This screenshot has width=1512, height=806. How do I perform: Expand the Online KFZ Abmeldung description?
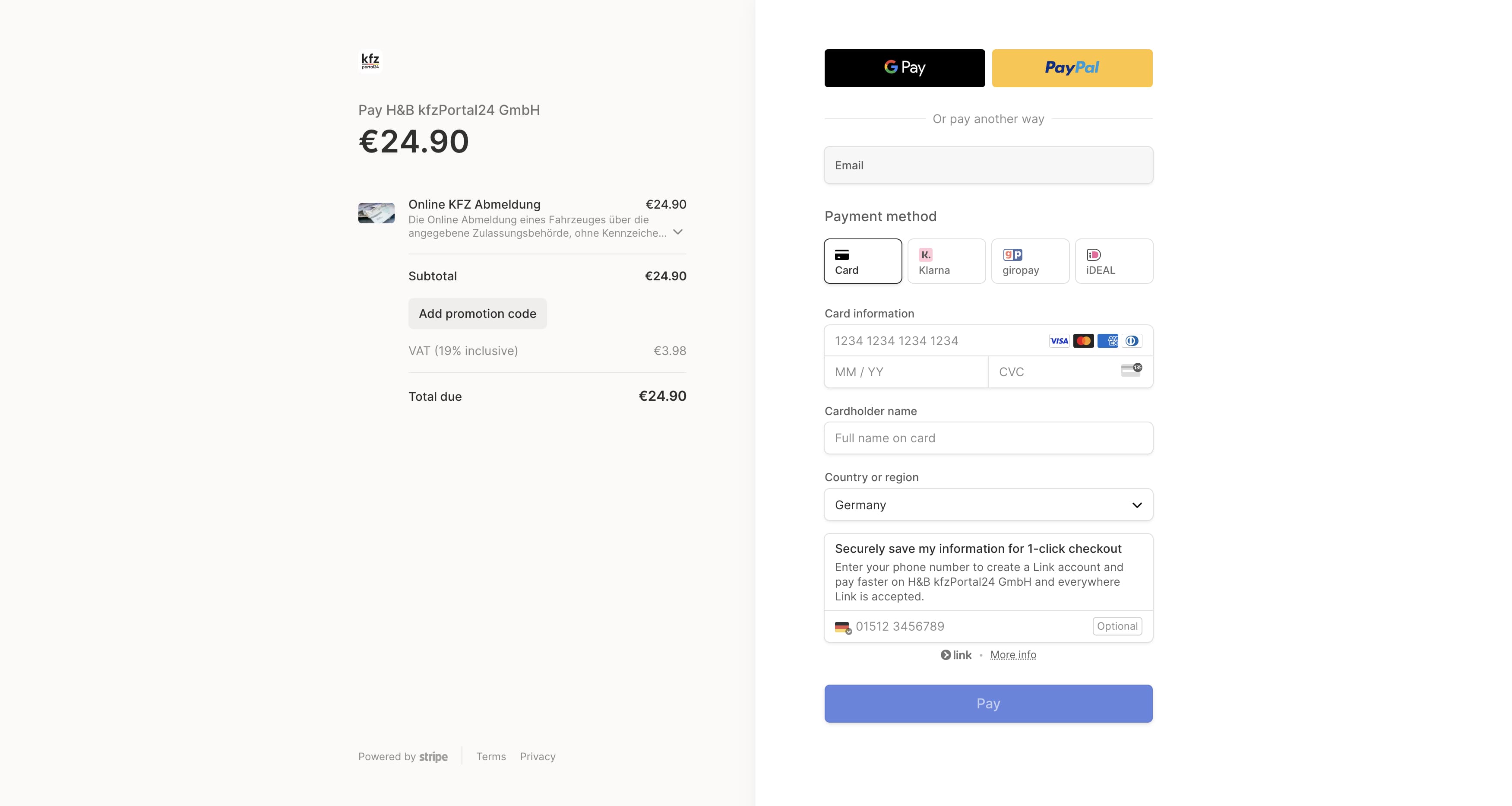678,232
